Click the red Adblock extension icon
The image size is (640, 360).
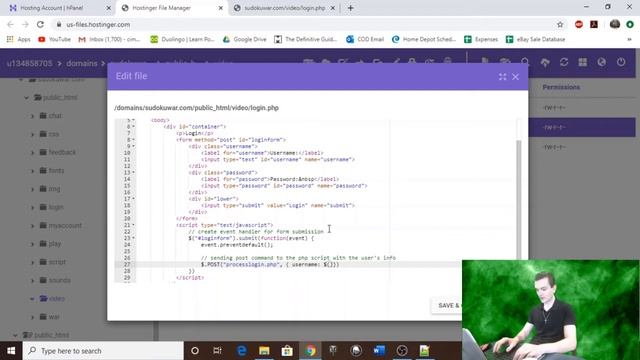(579, 24)
